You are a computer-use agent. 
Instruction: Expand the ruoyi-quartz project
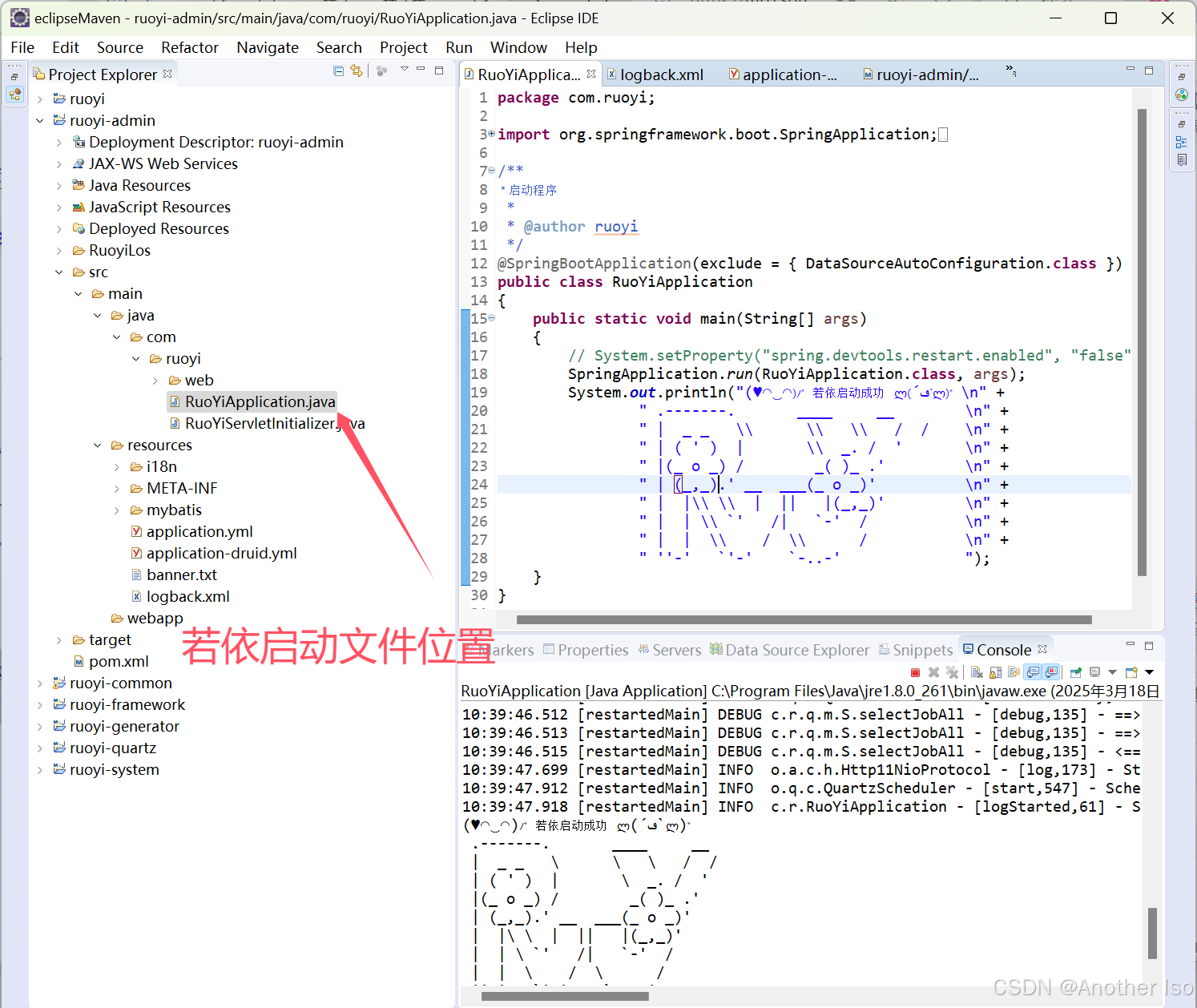point(40,748)
